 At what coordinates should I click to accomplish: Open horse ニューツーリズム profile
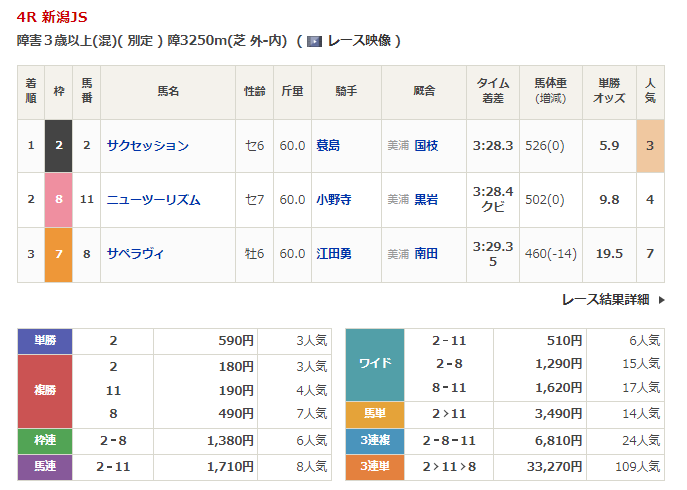pyautogui.click(x=154, y=200)
